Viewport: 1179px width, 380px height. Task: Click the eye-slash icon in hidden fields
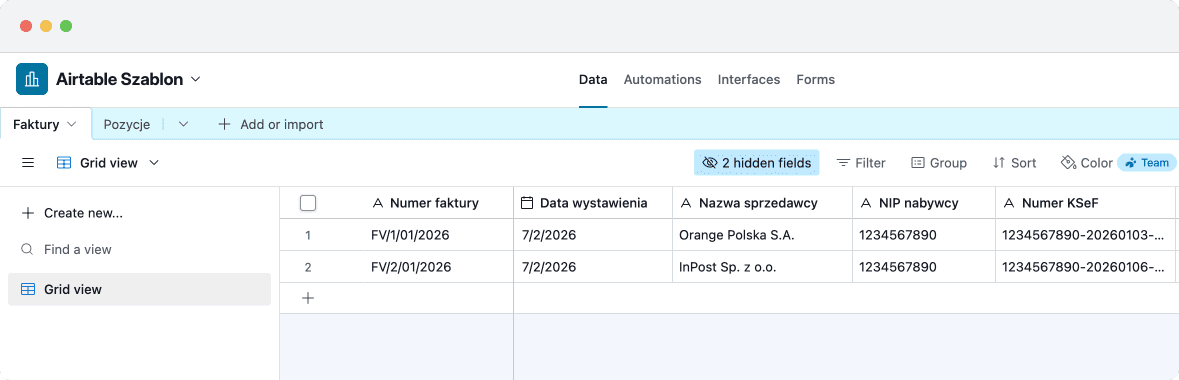(x=710, y=163)
